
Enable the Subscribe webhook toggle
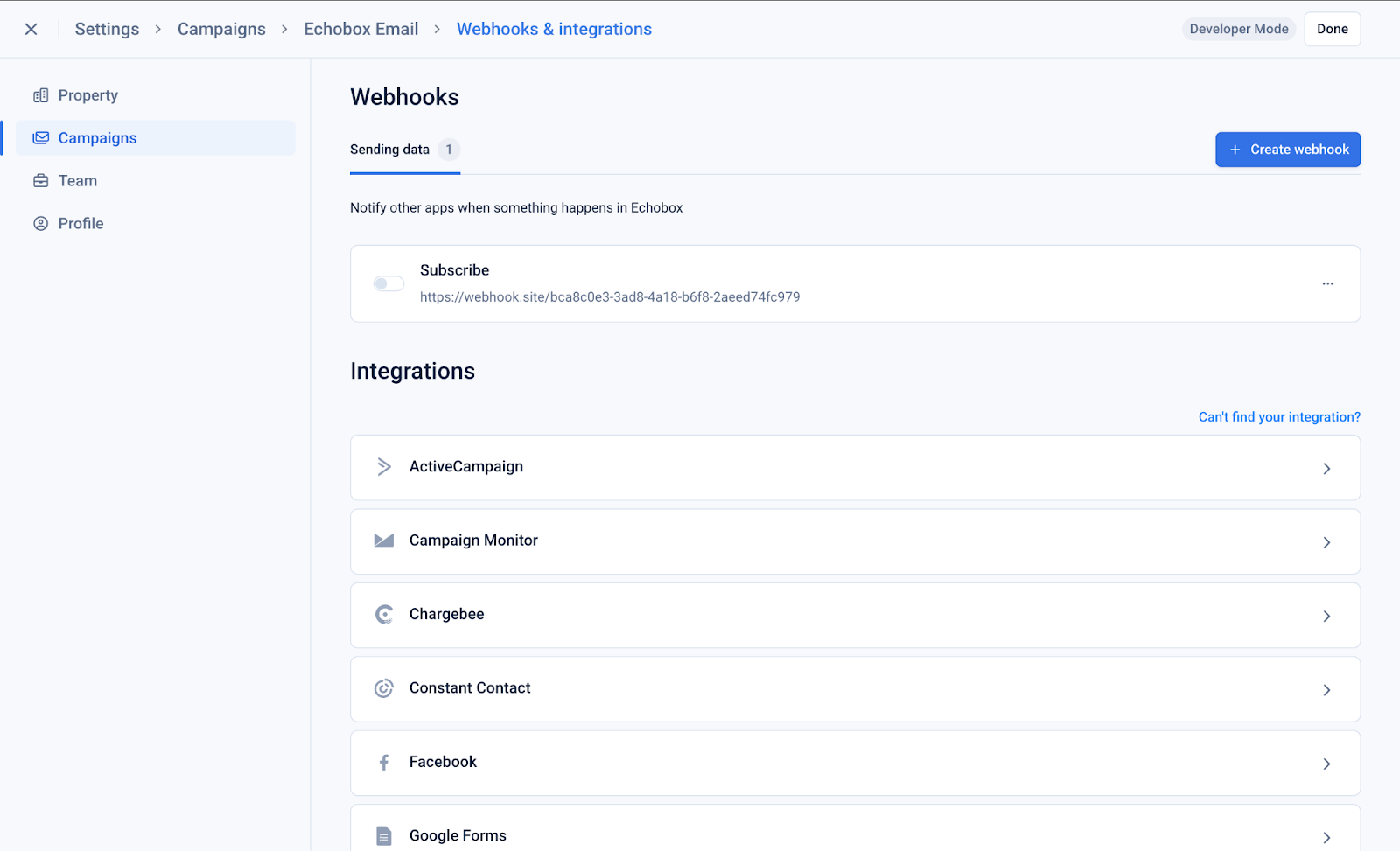388,283
